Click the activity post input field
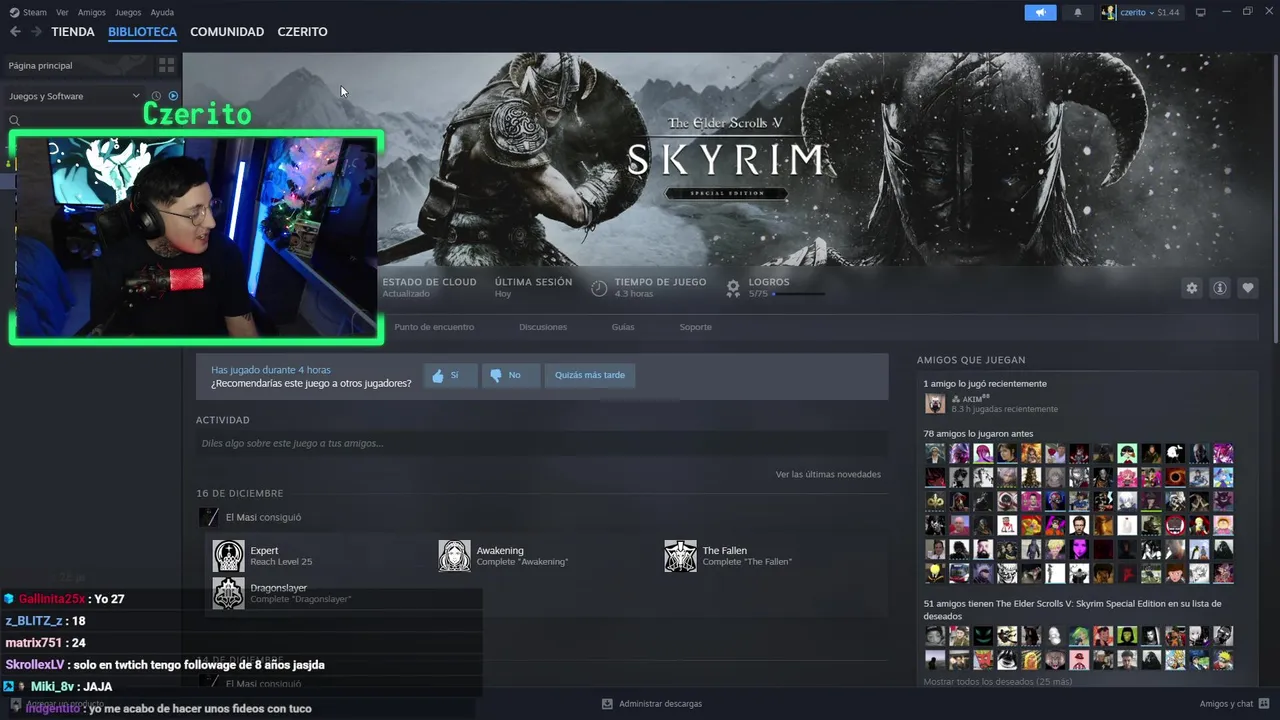Viewport: 1280px width, 720px height. click(x=542, y=443)
